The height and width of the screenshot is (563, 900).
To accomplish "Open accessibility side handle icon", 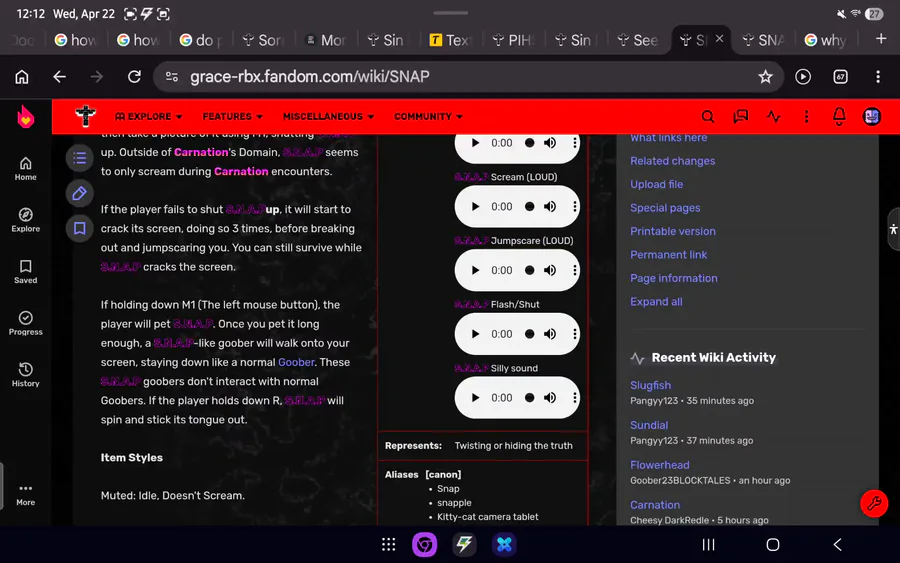I will coord(893,229).
